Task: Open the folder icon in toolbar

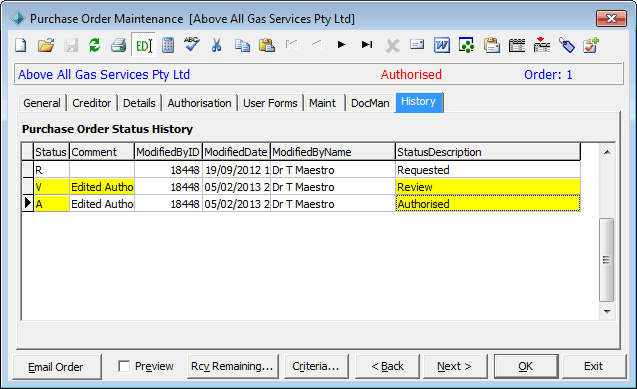Action: point(46,45)
